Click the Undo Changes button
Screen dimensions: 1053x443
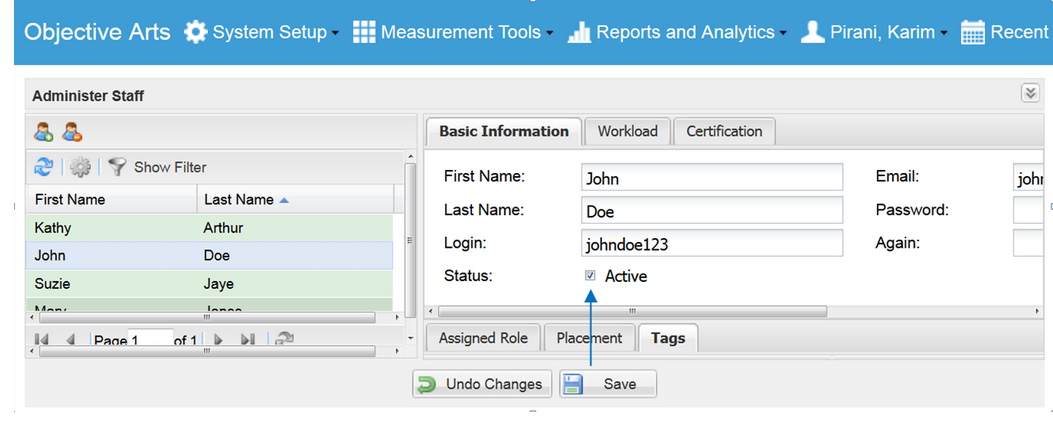tap(482, 384)
